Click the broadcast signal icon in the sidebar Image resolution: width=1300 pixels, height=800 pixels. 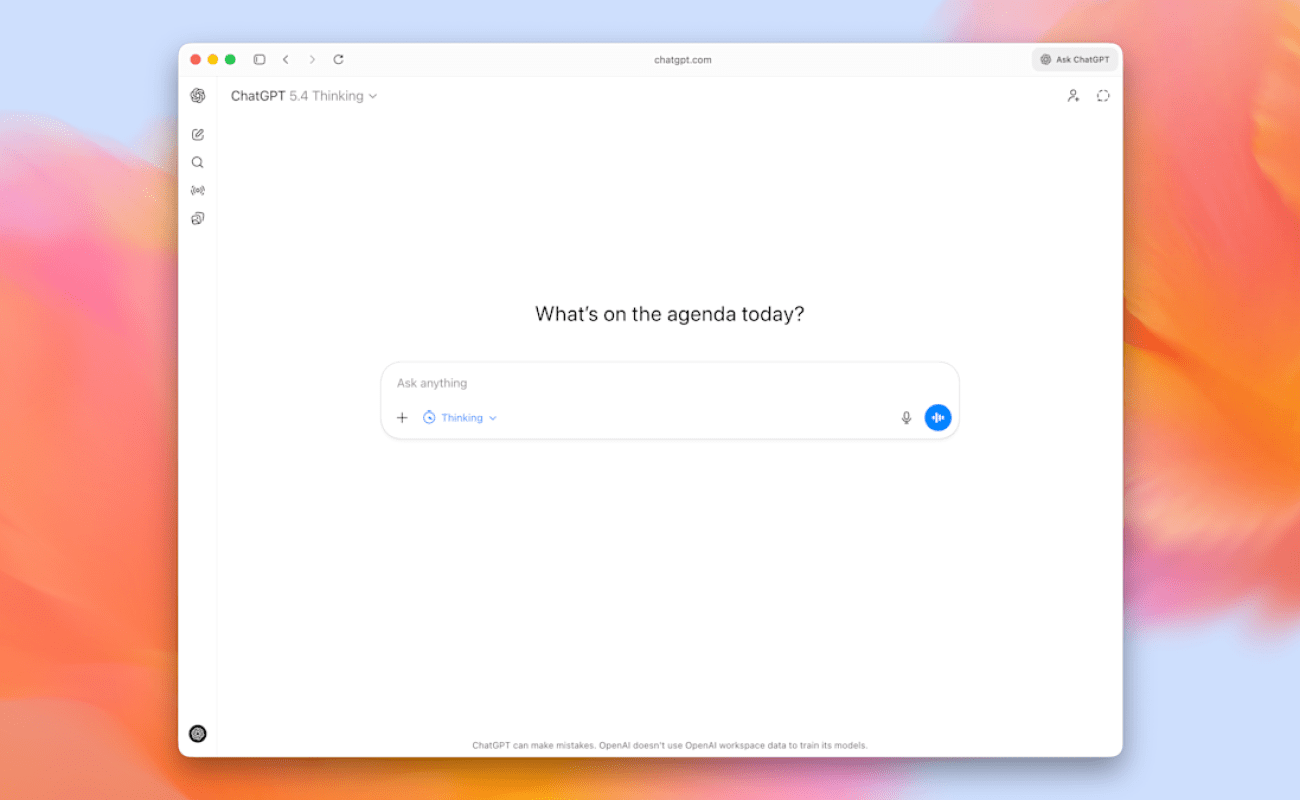point(198,190)
